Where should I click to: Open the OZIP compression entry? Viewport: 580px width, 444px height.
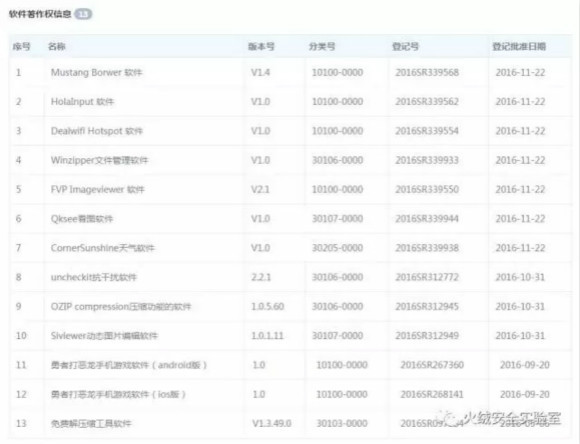click(121, 306)
